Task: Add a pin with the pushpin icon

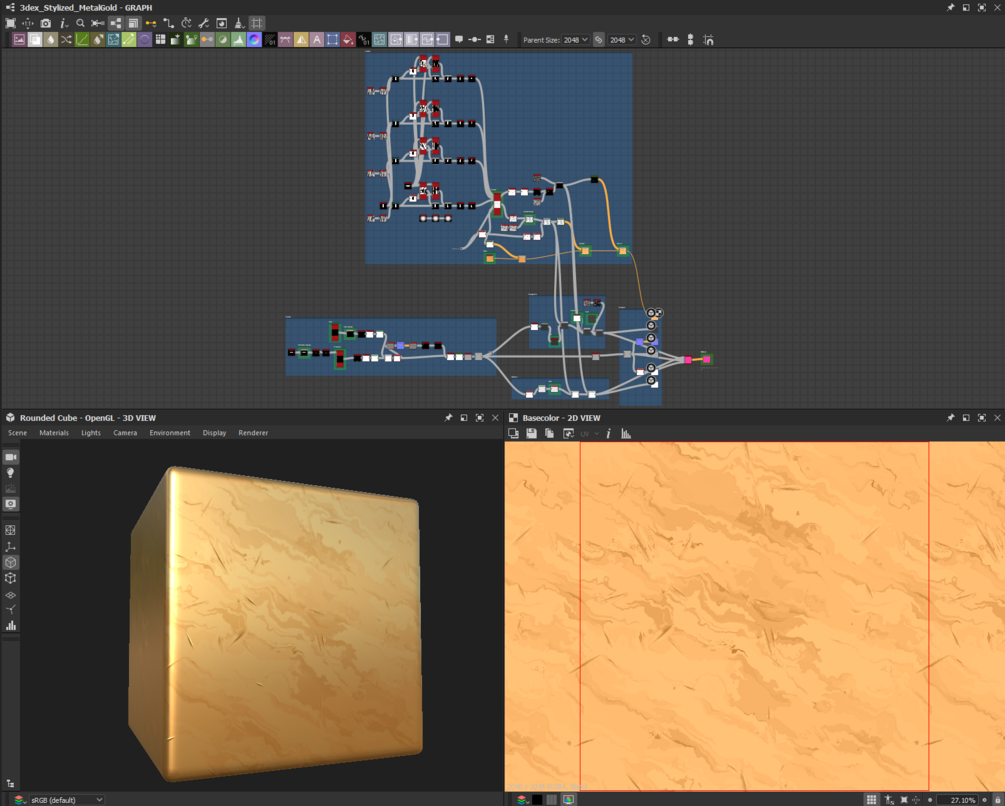Action: (506, 40)
